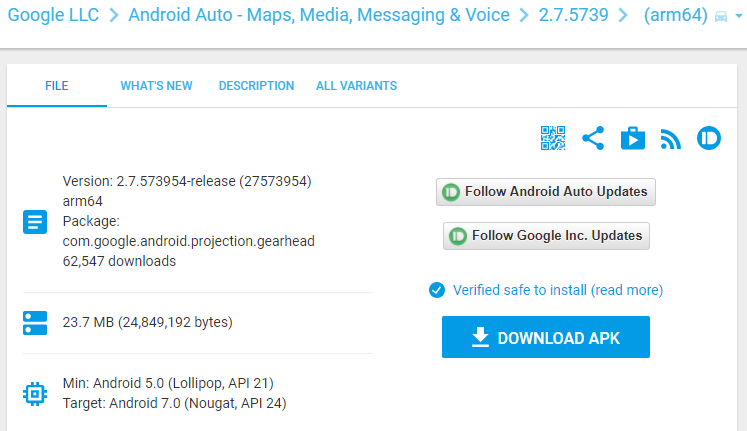Viewport: 747px width, 431px height.
Task: Open the Play Store bag icon
Action: (x=633, y=138)
